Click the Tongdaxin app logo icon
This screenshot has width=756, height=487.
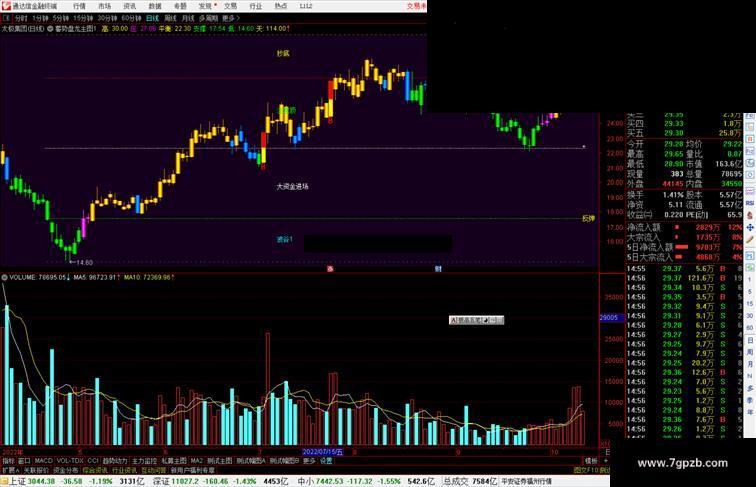click(6, 6)
